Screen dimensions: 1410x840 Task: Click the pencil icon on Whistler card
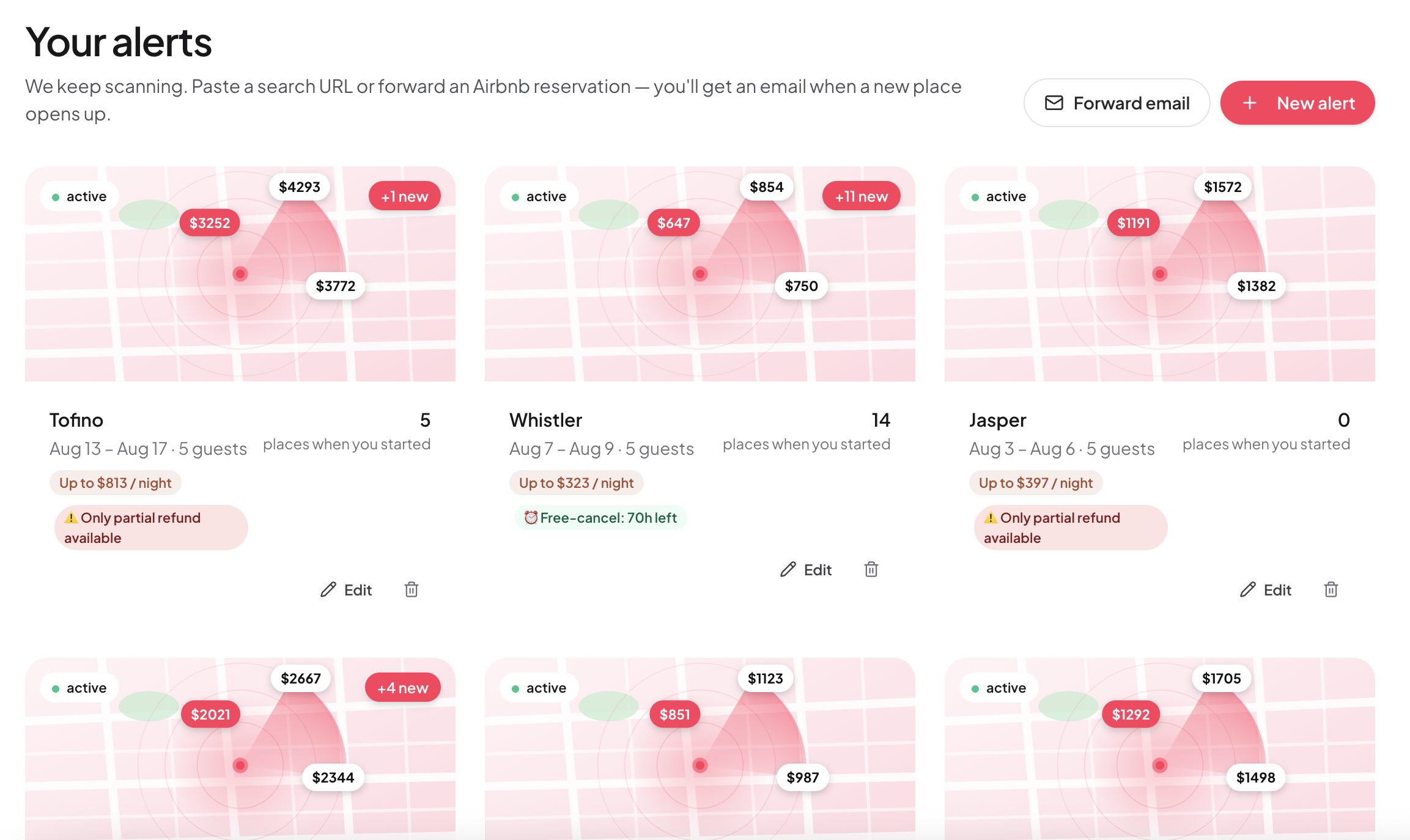(788, 569)
